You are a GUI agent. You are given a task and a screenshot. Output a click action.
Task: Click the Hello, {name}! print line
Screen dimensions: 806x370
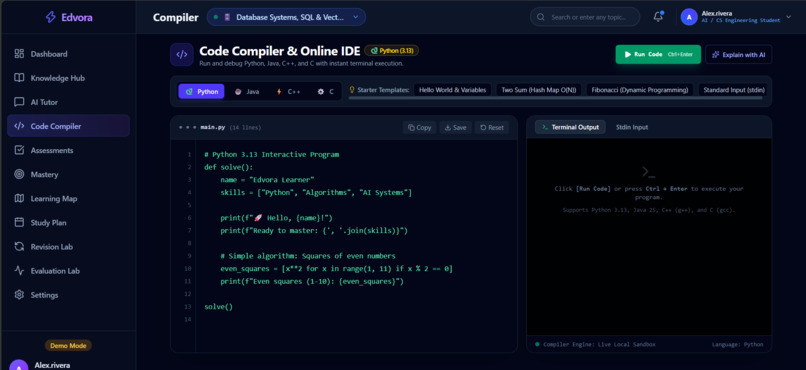click(277, 218)
